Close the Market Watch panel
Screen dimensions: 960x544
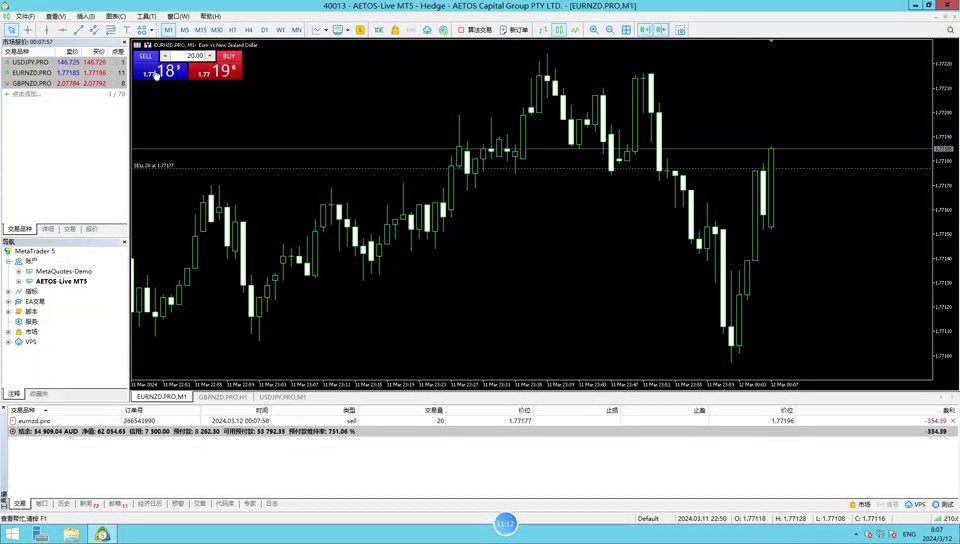pos(124,42)
